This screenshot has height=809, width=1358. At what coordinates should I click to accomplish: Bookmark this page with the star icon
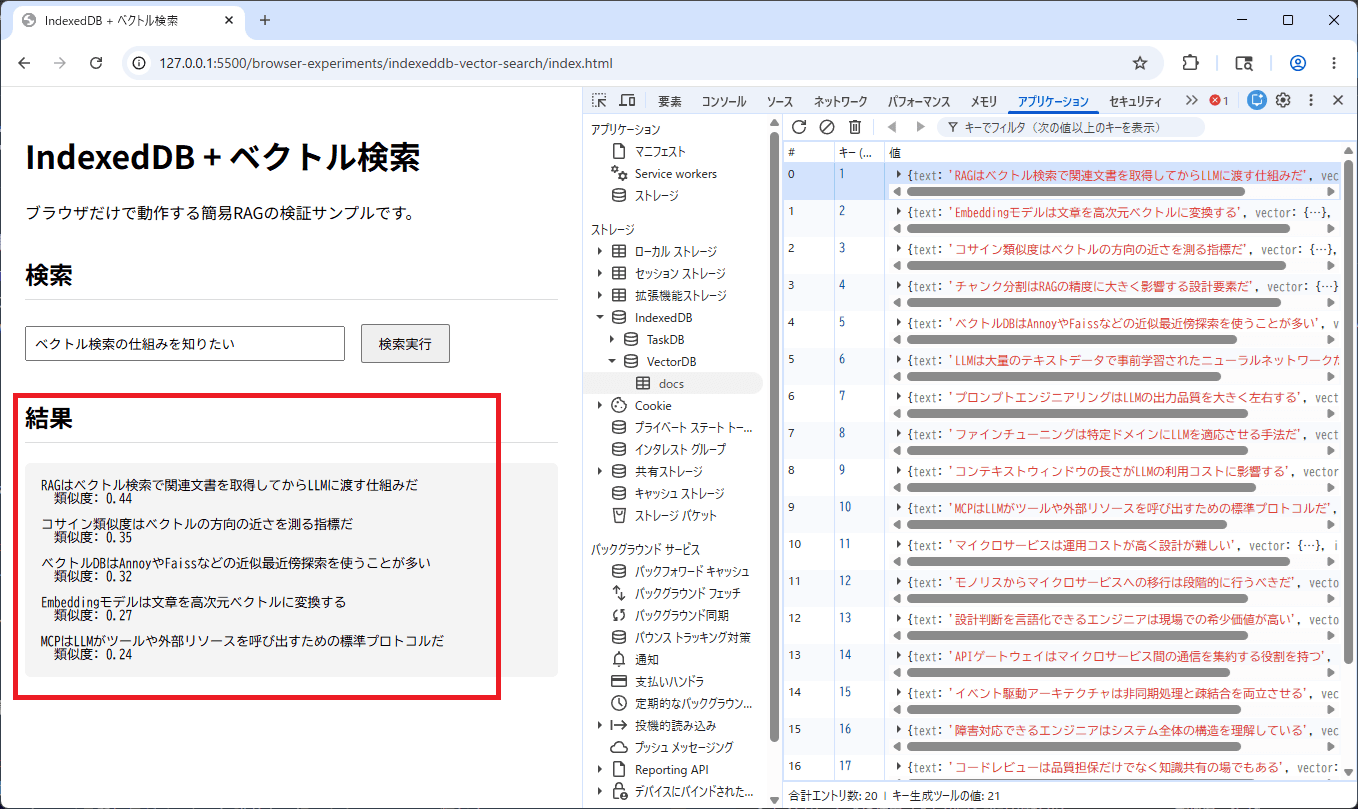[x=1140, y=63]
